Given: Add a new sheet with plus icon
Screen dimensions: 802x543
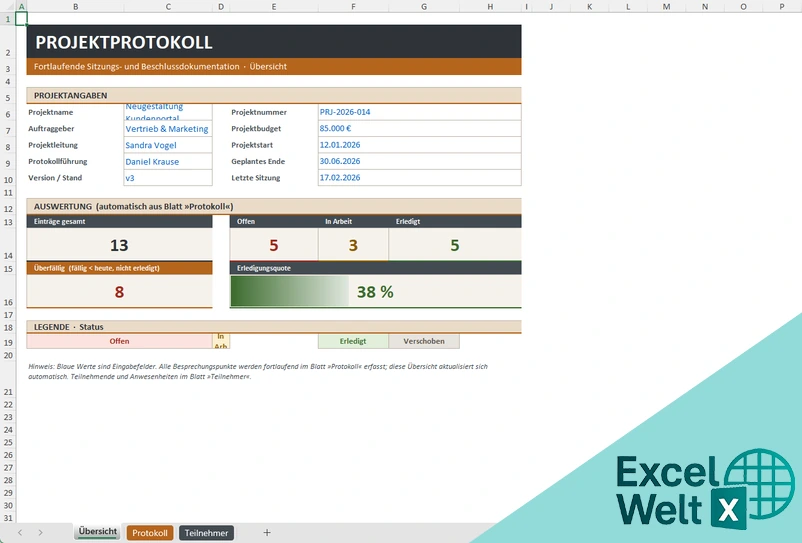Looking at the screenshot, I should click(x=267, y=533).
